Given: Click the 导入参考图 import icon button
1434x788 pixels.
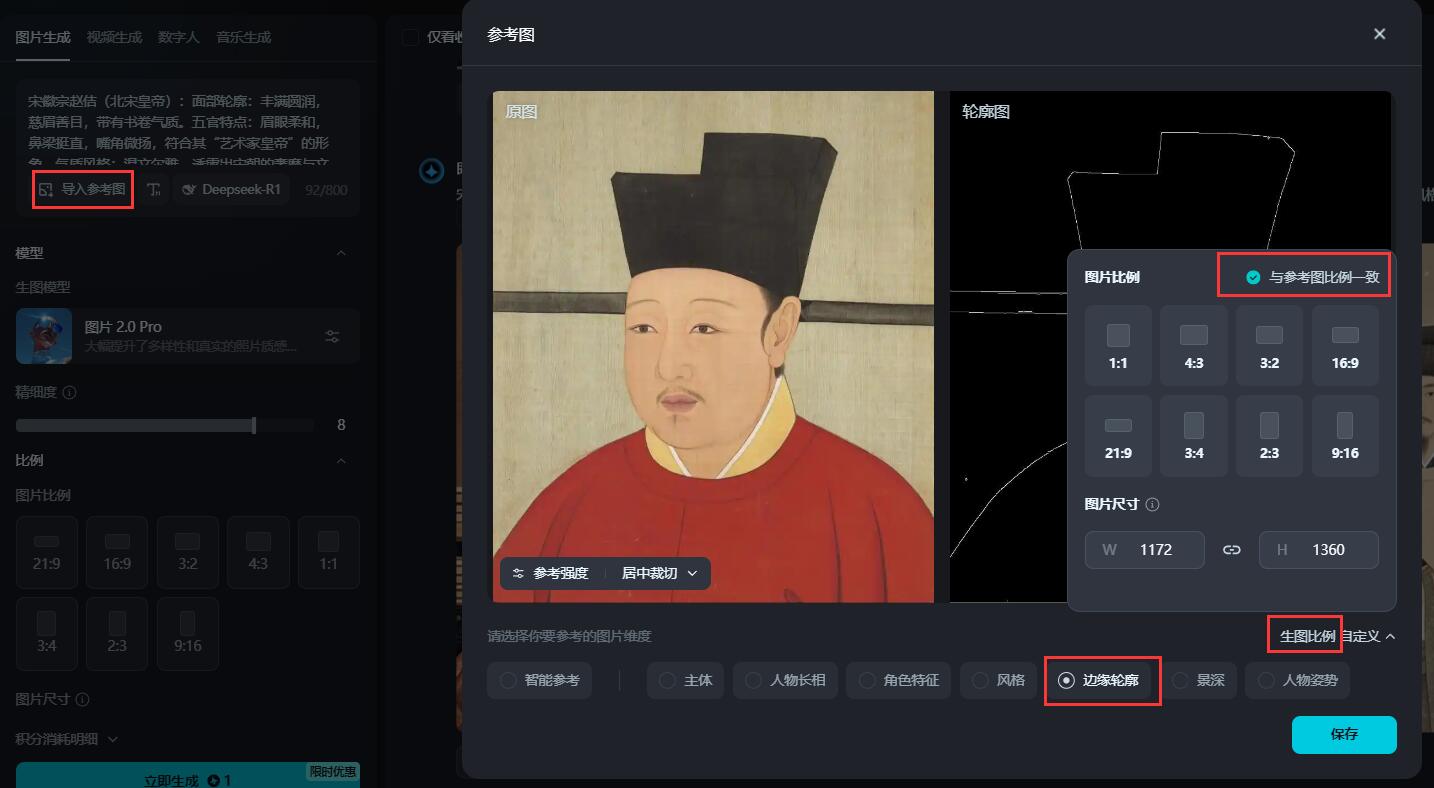Looking at the screenshot, I should (x=83, y=189).
